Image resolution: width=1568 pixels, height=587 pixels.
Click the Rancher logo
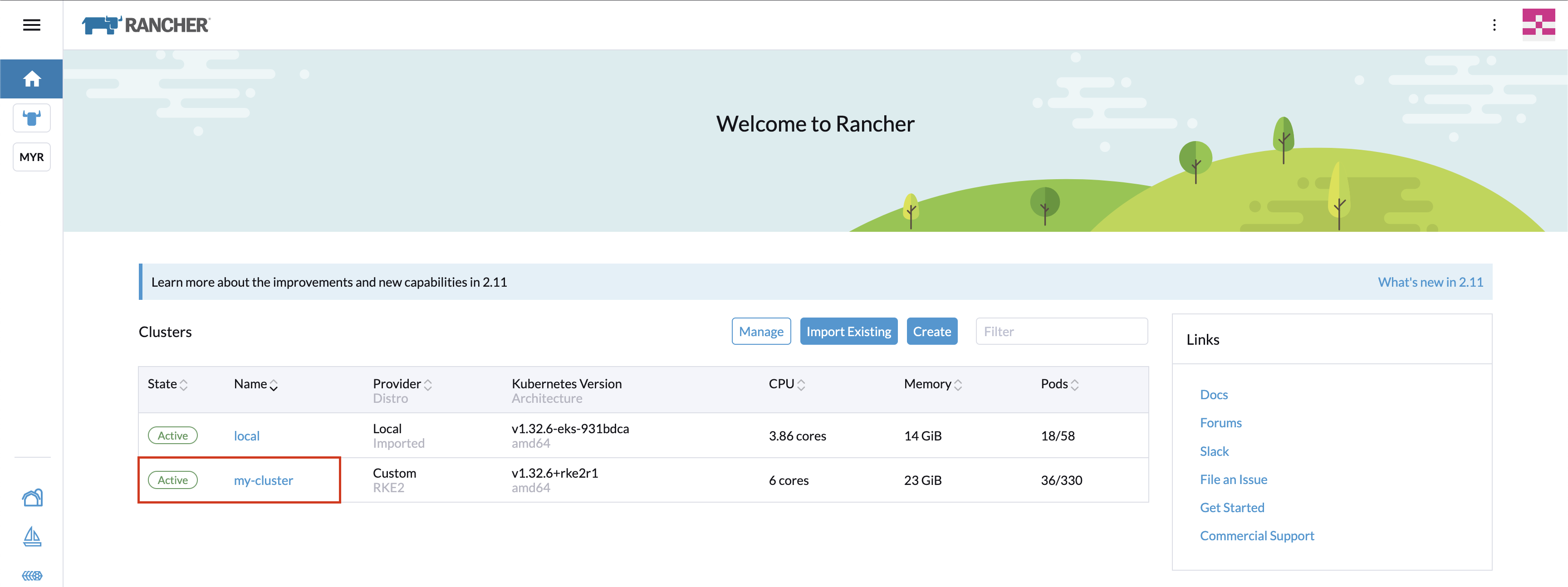(146, 25)
